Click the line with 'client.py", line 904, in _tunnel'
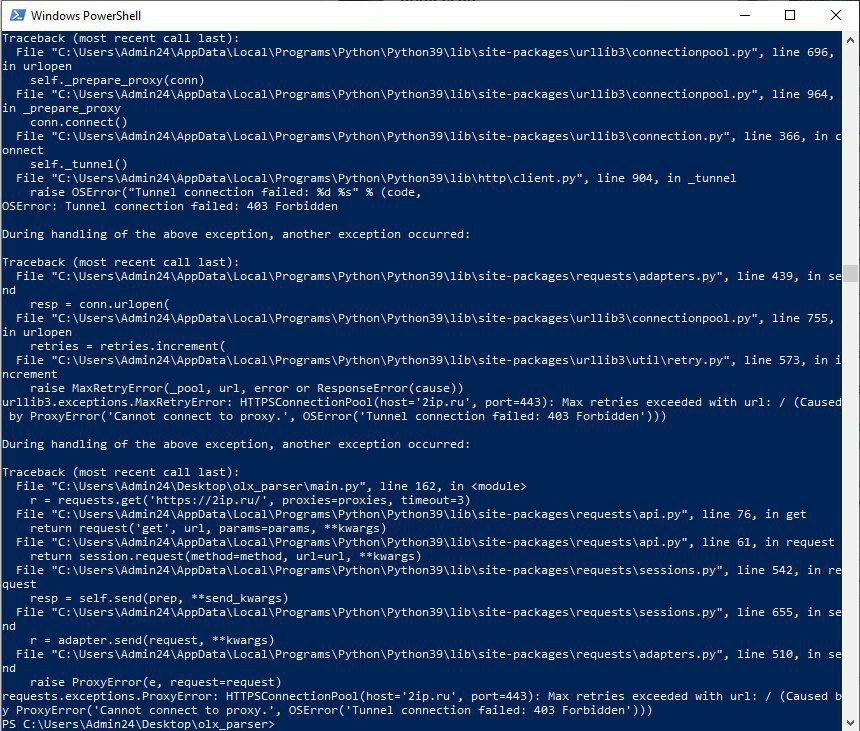The image size is (860, 731). [x=376, y=178]
